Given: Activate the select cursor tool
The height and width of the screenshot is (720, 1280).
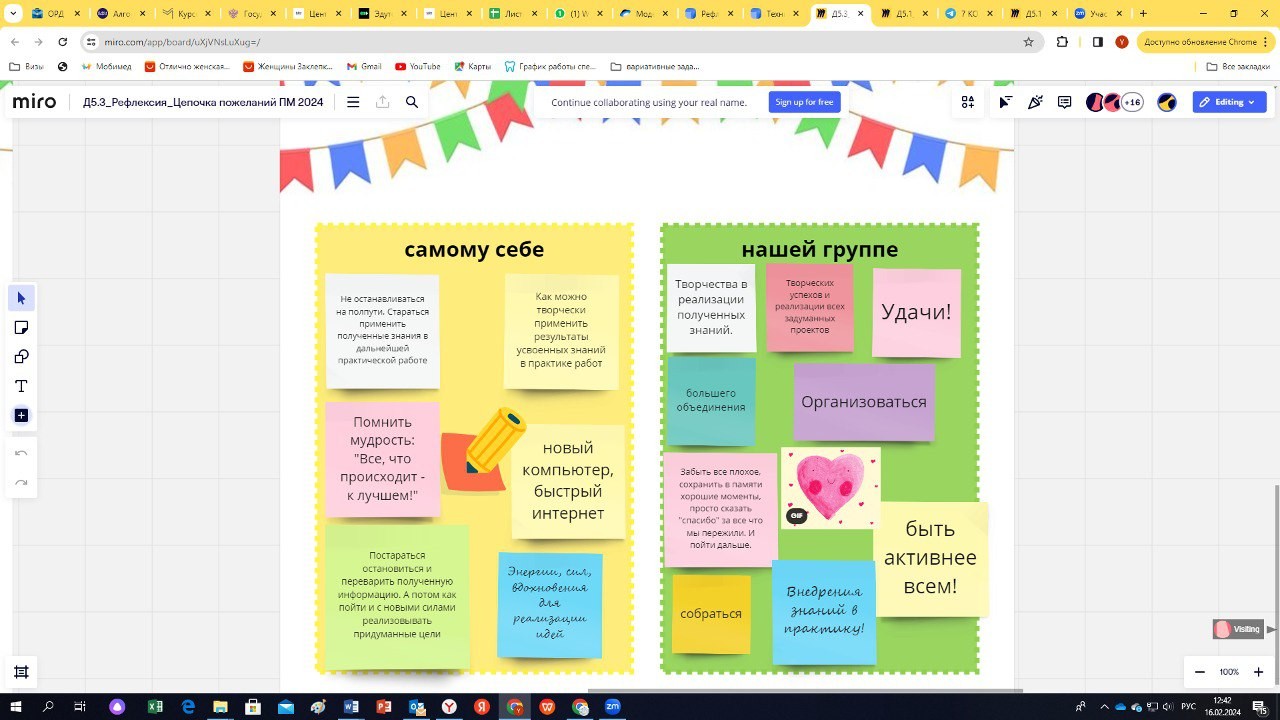Looking at the screenshot, I should pyautogui.click(x=21, y=298).
